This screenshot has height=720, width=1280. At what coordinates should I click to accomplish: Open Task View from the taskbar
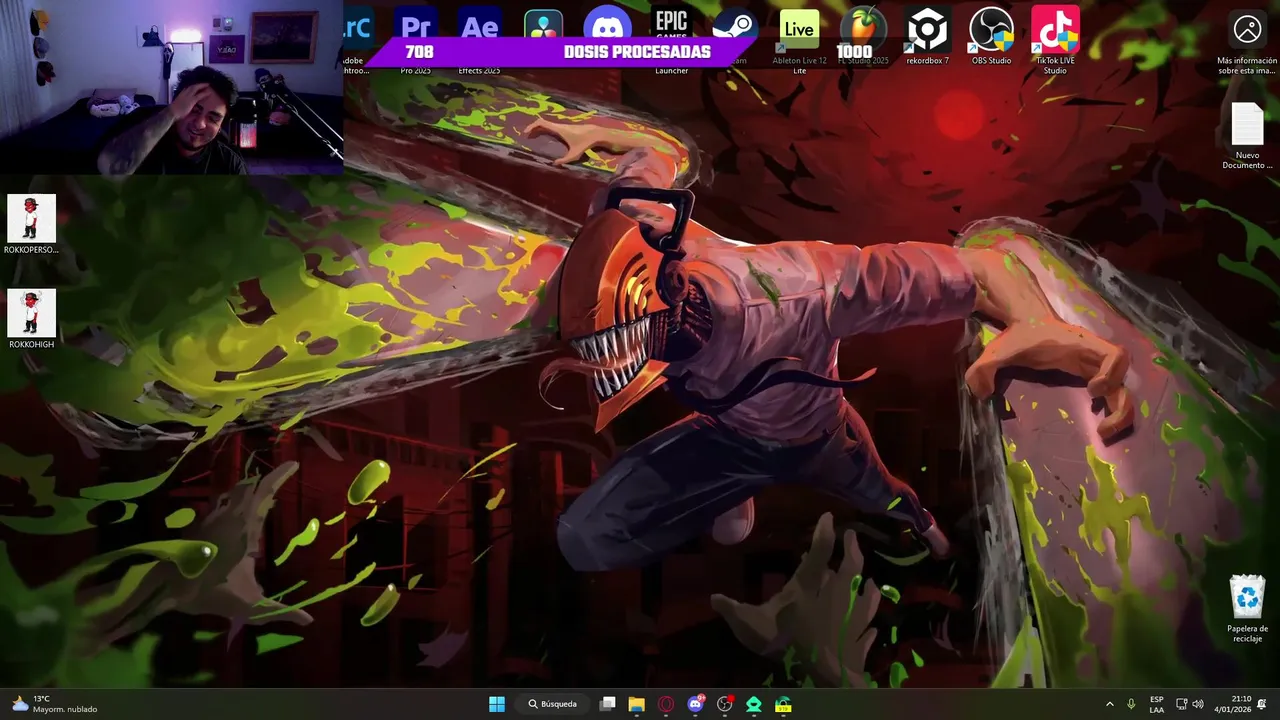pos(607,704)
